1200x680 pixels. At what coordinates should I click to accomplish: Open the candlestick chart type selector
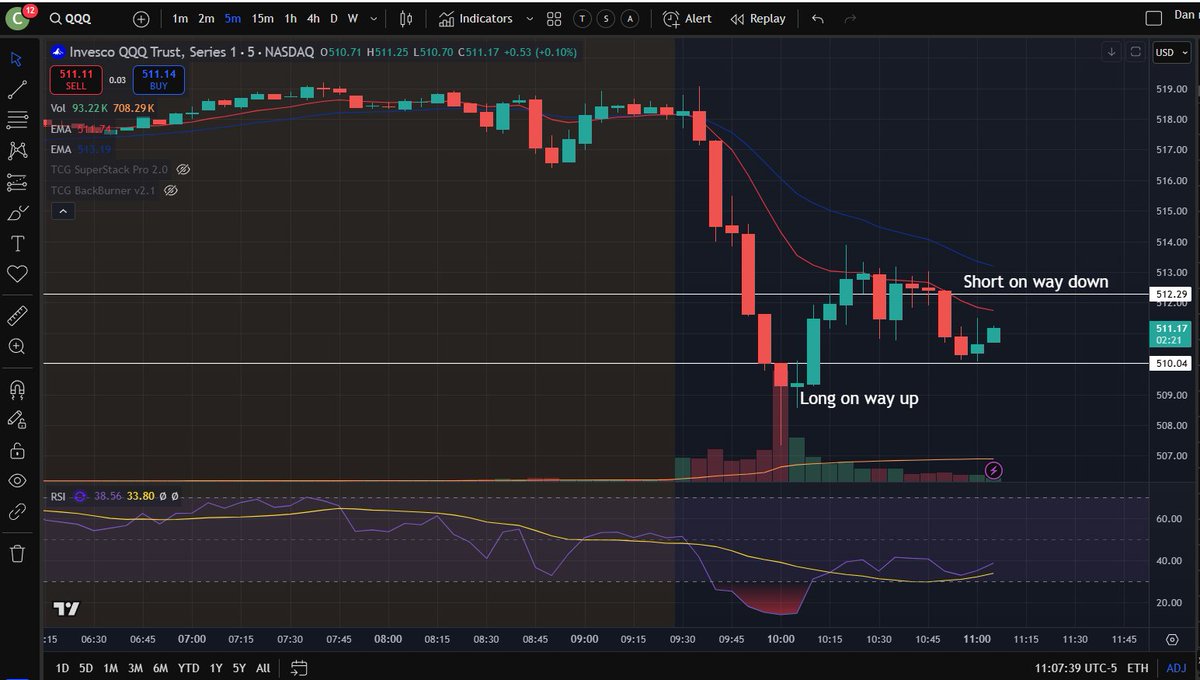tap(406, 19)
